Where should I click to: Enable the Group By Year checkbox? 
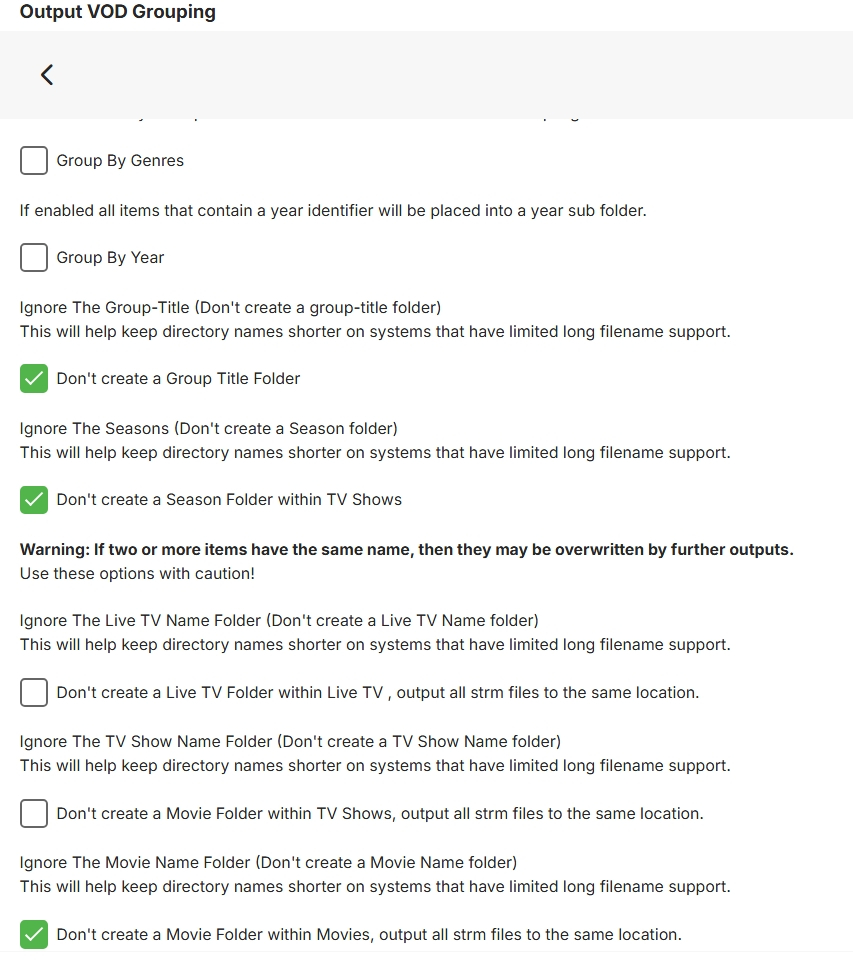pyautogui.click(x=33, y=257)
